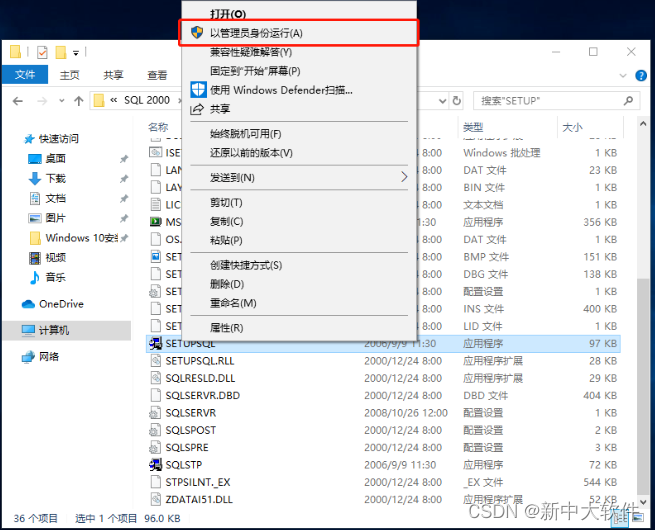The image size is (655, 530).
Task: Refresh the current folder view
Action: click(457, 101)
